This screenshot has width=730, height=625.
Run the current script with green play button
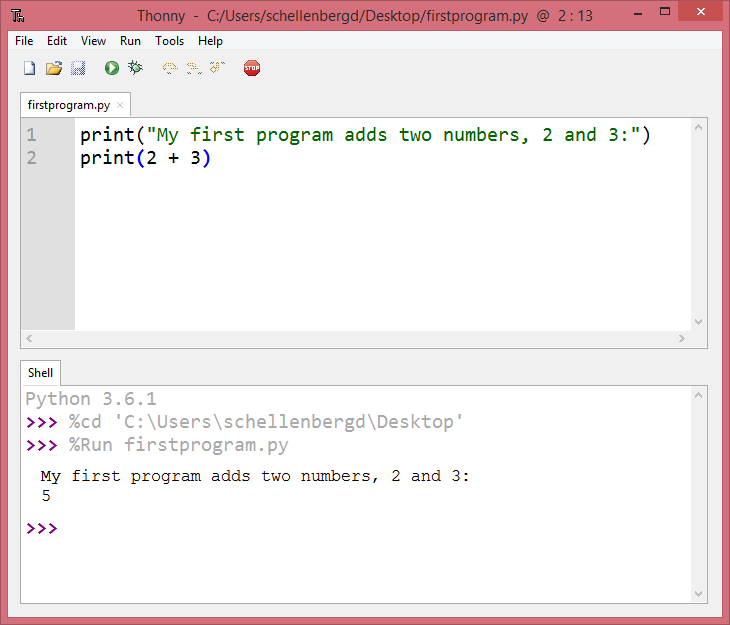112,68
